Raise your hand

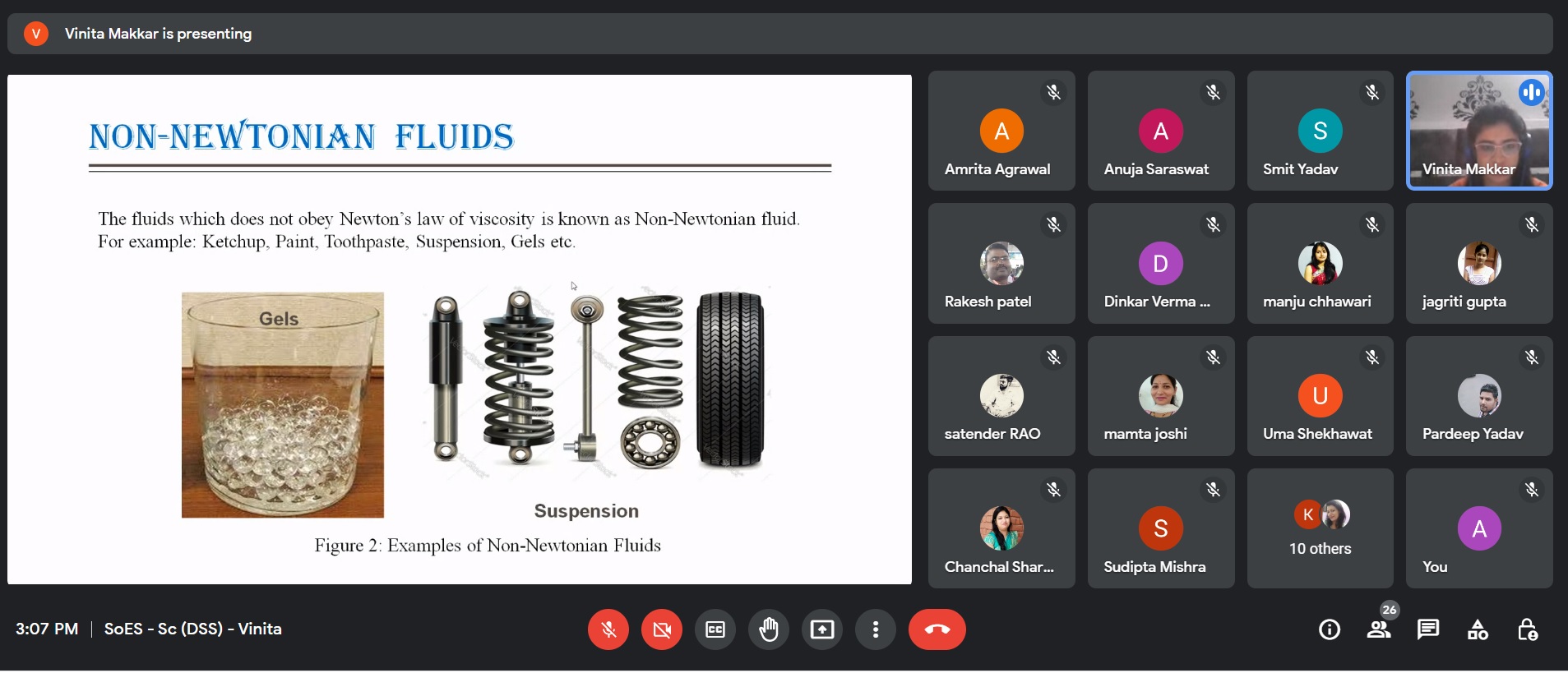click(769, 629)
